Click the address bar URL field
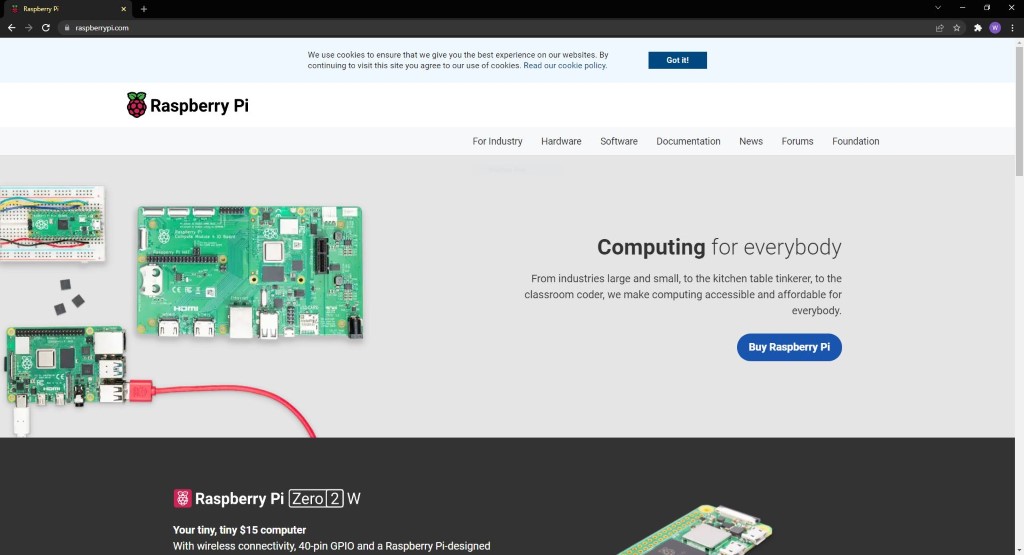Image resolution: width=1024 pixels, height=555 pixels. (x=496, y=27)
